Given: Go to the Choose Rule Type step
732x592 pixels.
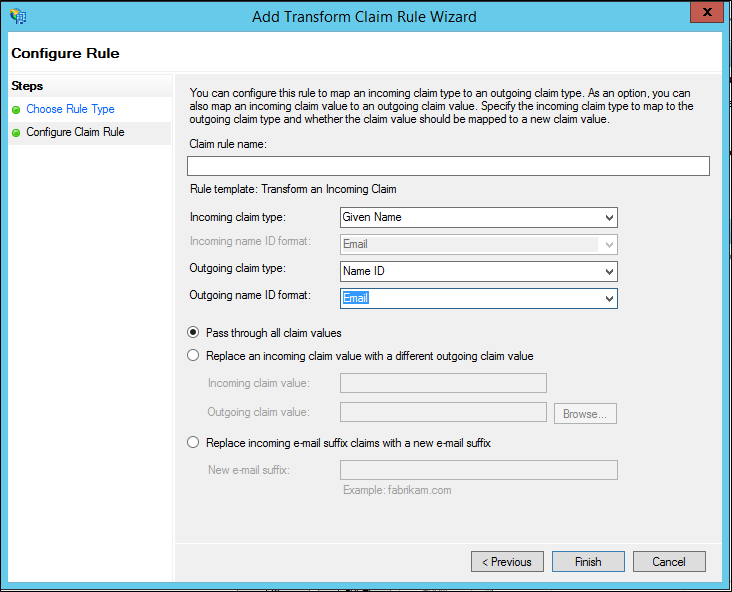Looking at the screenshot, I should tap(70, 109).
